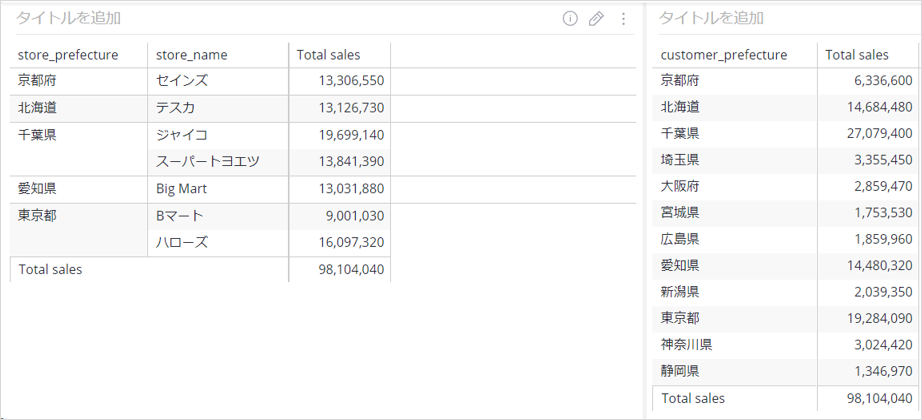
Task: Select 静岡県 customer prefecture row
Action: coord(785,372)
